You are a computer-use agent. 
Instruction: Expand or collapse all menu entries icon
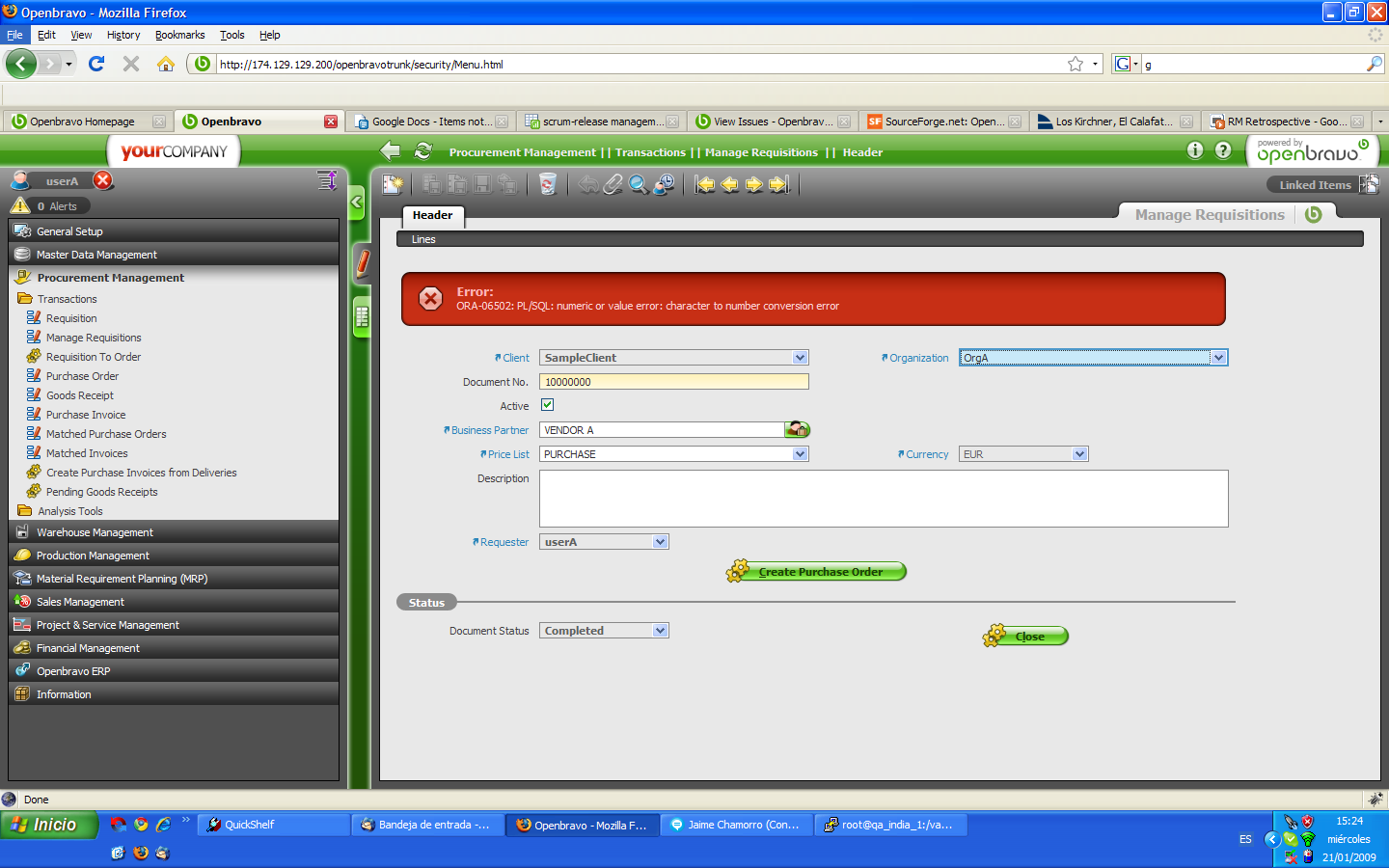point(327,180)
